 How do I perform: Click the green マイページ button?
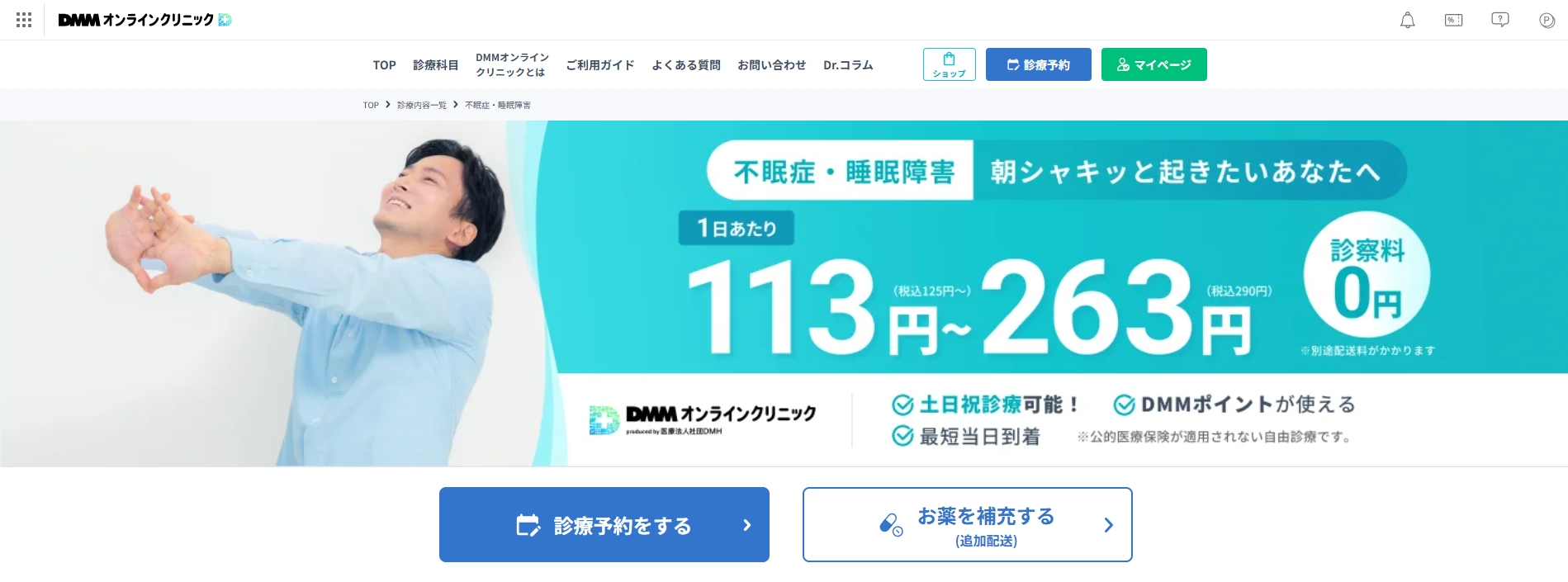pyautogui.click(x=1154, y=64)
